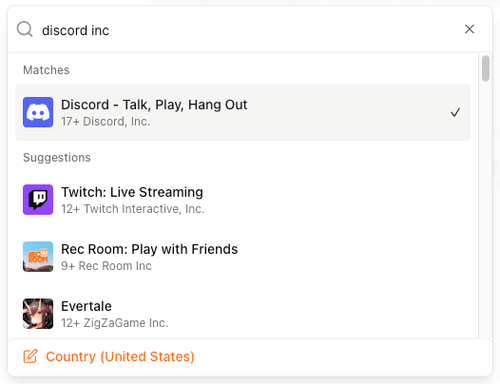Click the Evertale app icon
This screenshot has height=384, width=500.
tap(38, 313)
